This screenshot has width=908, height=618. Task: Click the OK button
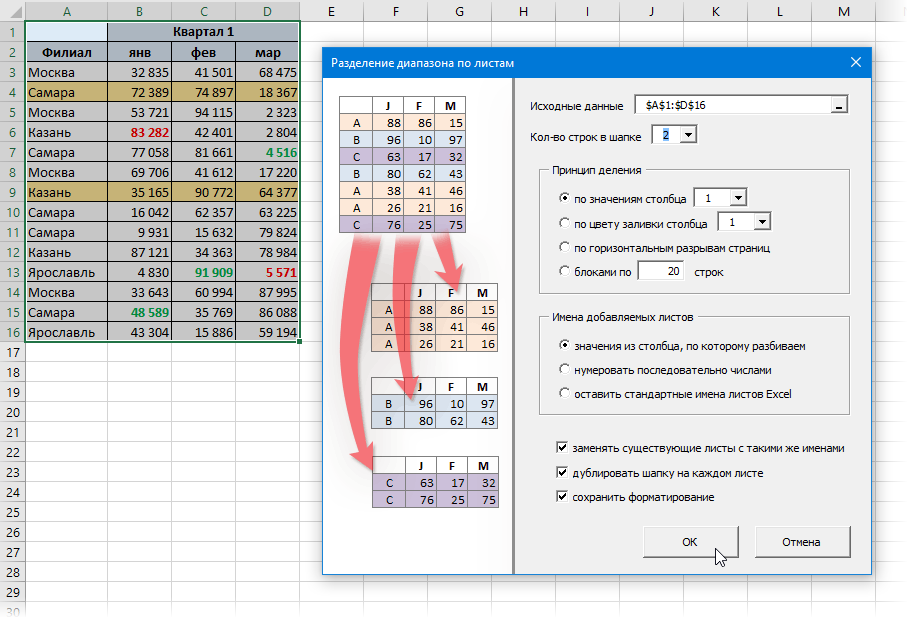(x=690, y=542)
